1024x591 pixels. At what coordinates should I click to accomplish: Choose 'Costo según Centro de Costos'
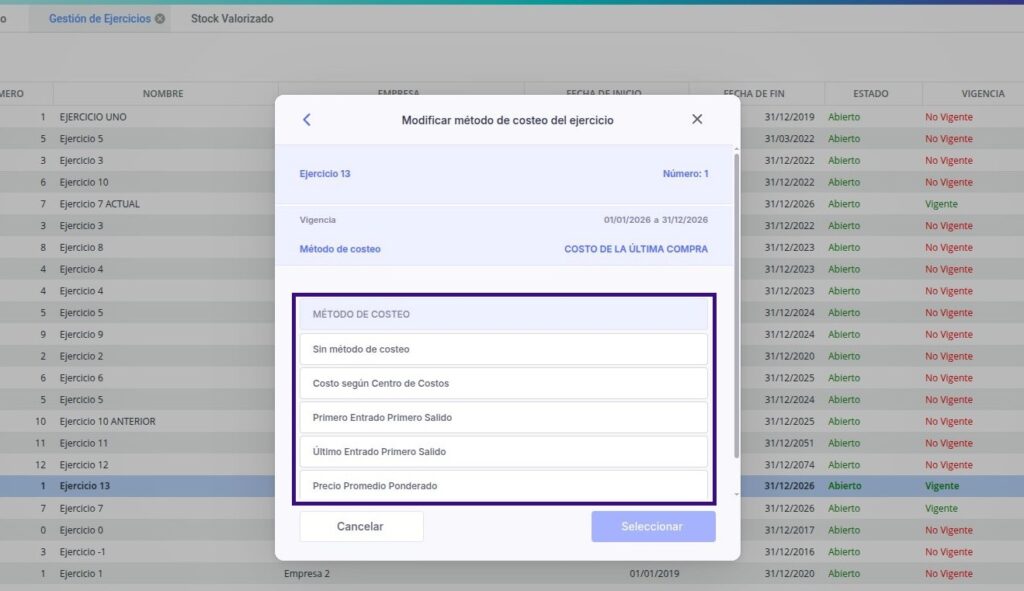(503, 383)
